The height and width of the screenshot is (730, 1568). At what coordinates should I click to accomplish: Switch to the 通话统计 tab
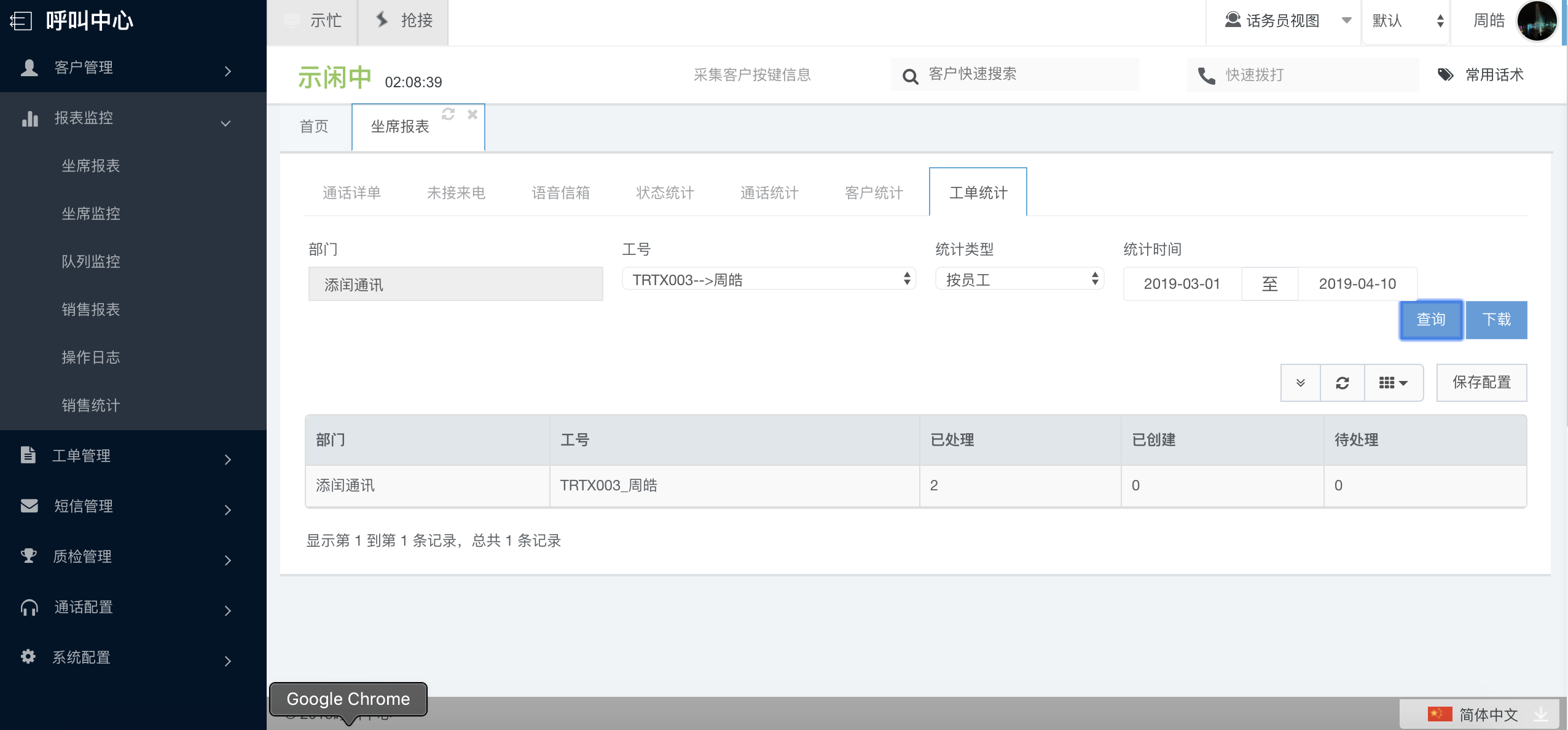tap(769, 193)
